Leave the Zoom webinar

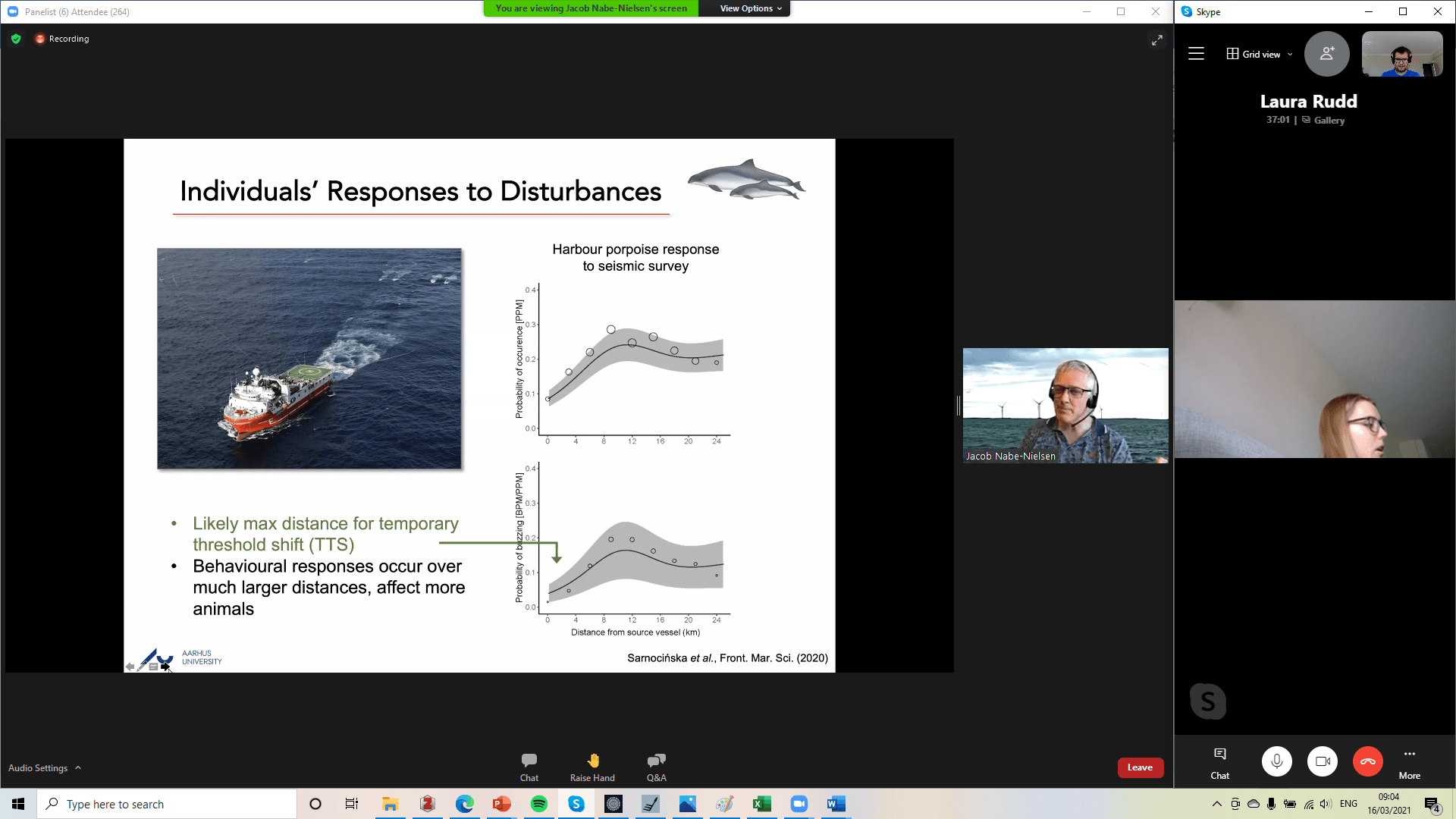tap(1140, 767)
